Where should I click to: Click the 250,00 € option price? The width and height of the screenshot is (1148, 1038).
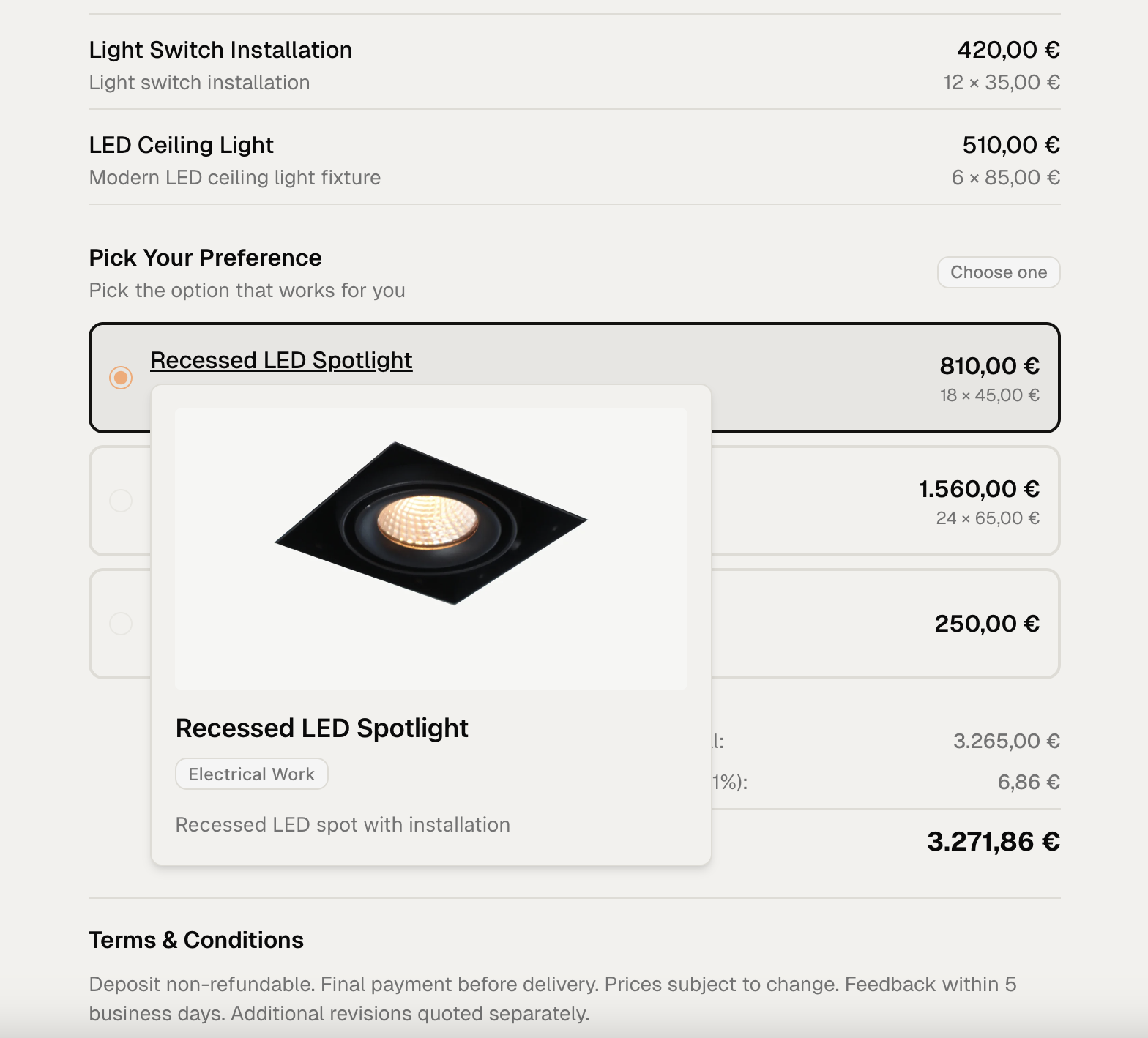pyautogui.click(x=987, y=624)
